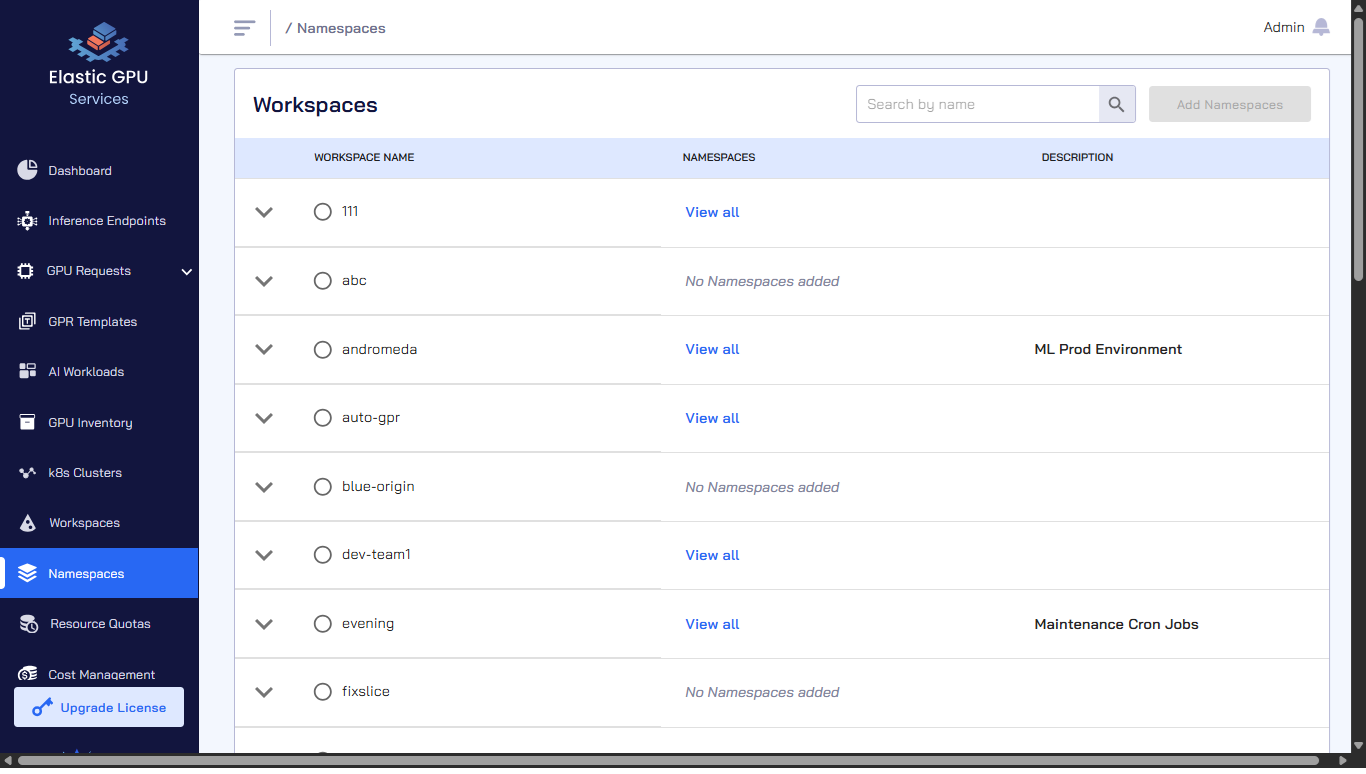Click View all for auto-gpr
The image size is (1366, 774).
(x=712, y=418)
